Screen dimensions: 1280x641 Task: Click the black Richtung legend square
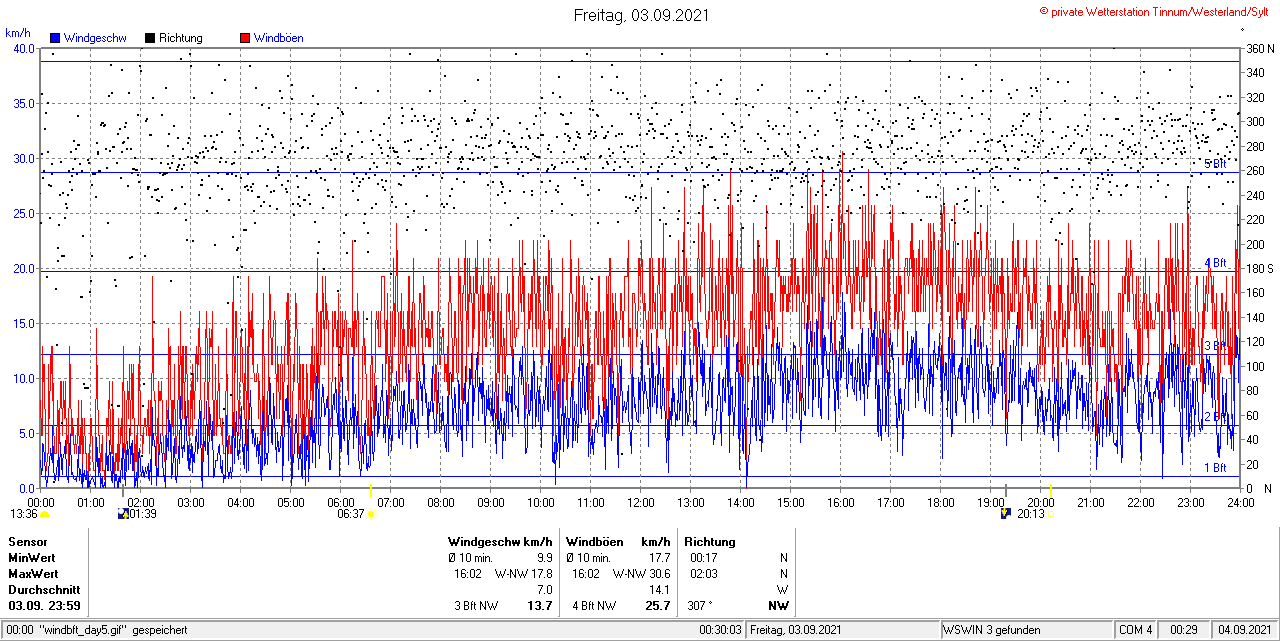(150, 38)
